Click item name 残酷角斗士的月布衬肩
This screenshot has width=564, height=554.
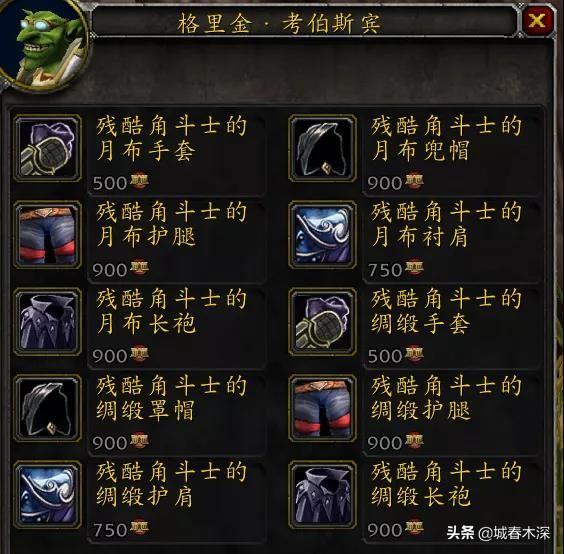[446, 224]
